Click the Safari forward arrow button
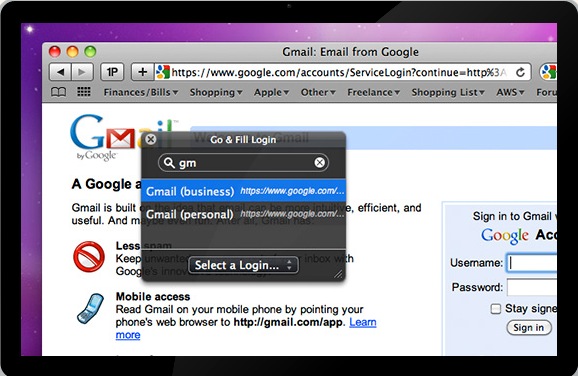 82,72
